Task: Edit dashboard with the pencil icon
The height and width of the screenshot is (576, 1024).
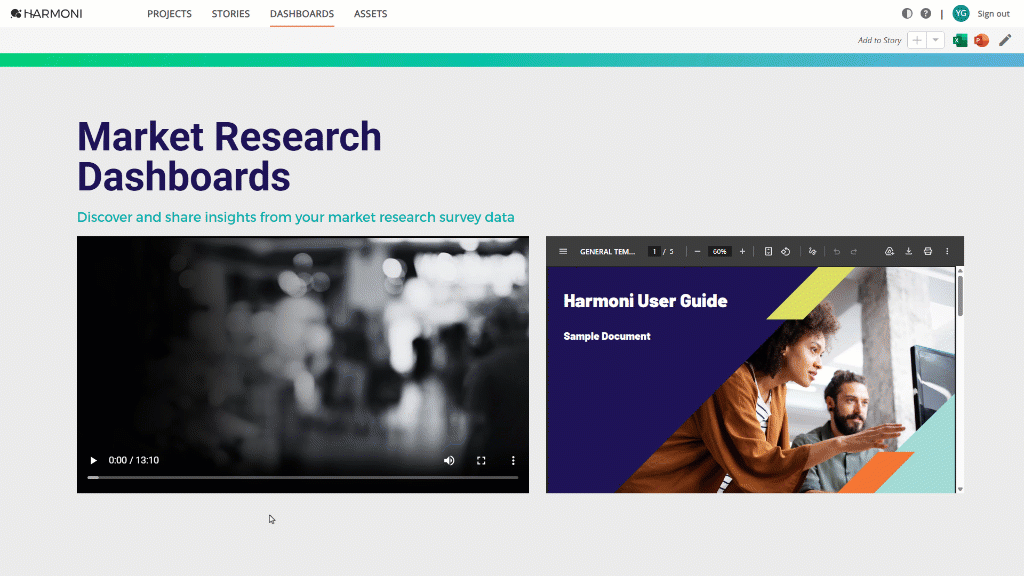Action: 1005,40
